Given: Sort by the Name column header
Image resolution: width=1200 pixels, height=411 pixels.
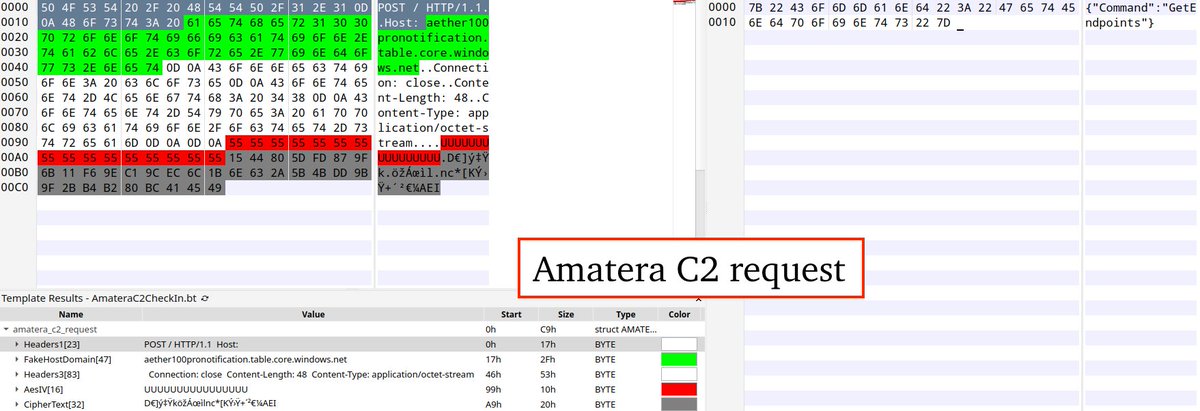Looking at the screenshot, I should (70, 313).
